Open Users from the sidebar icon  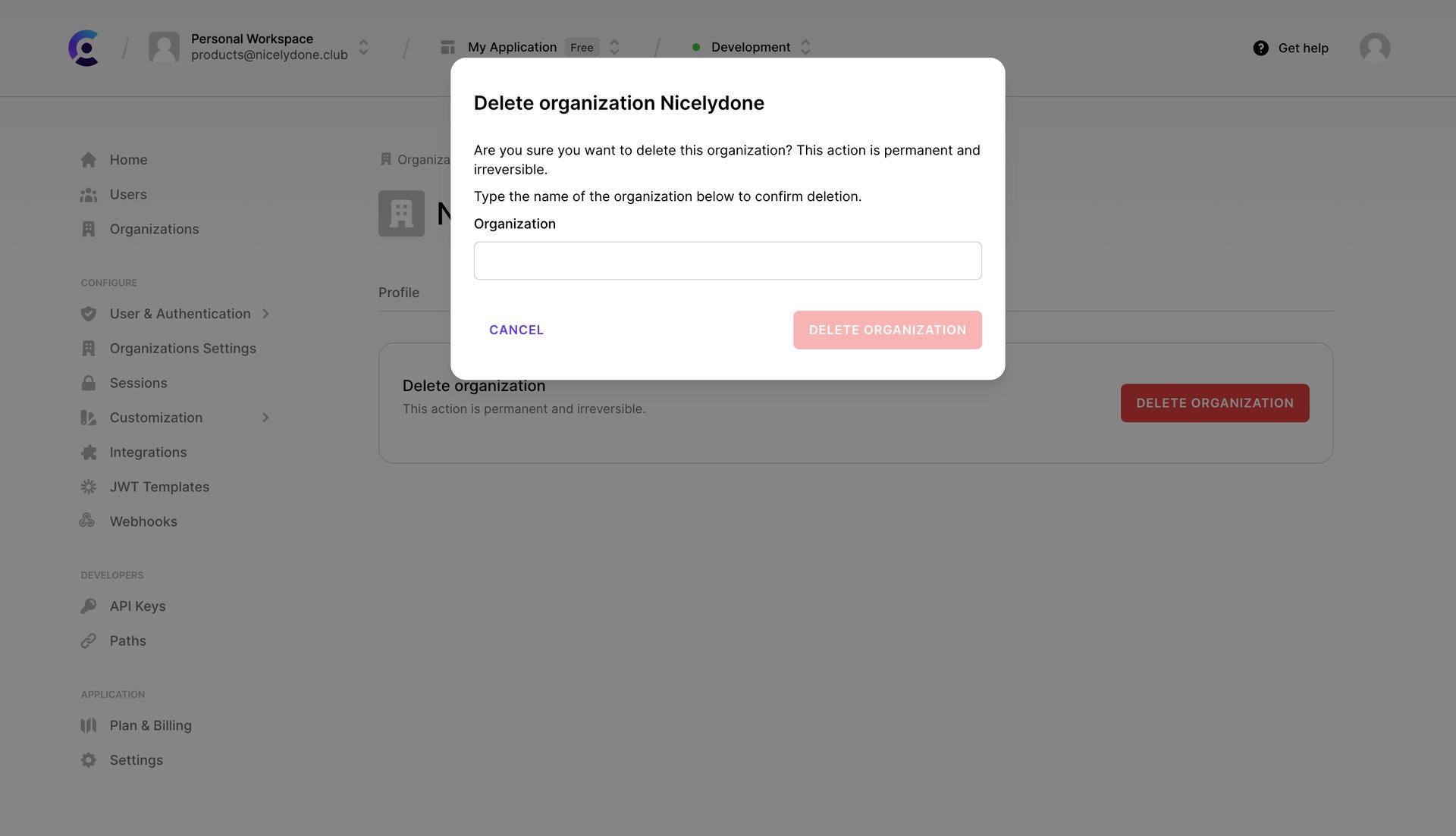tap(88, 194)
